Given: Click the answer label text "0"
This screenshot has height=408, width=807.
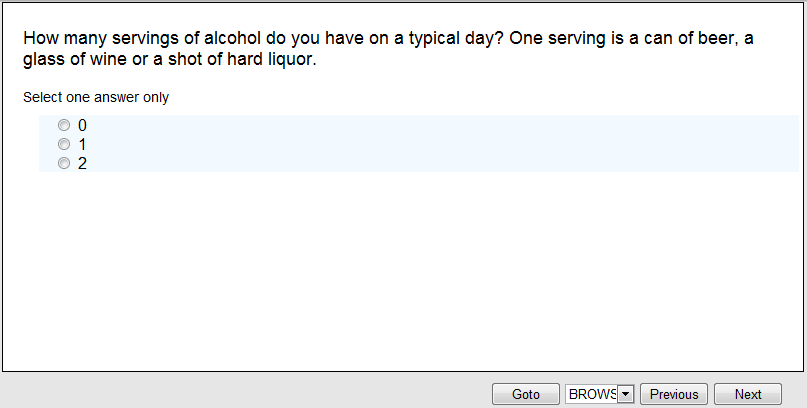Looking at the screenshot, I should pos(82,126).
